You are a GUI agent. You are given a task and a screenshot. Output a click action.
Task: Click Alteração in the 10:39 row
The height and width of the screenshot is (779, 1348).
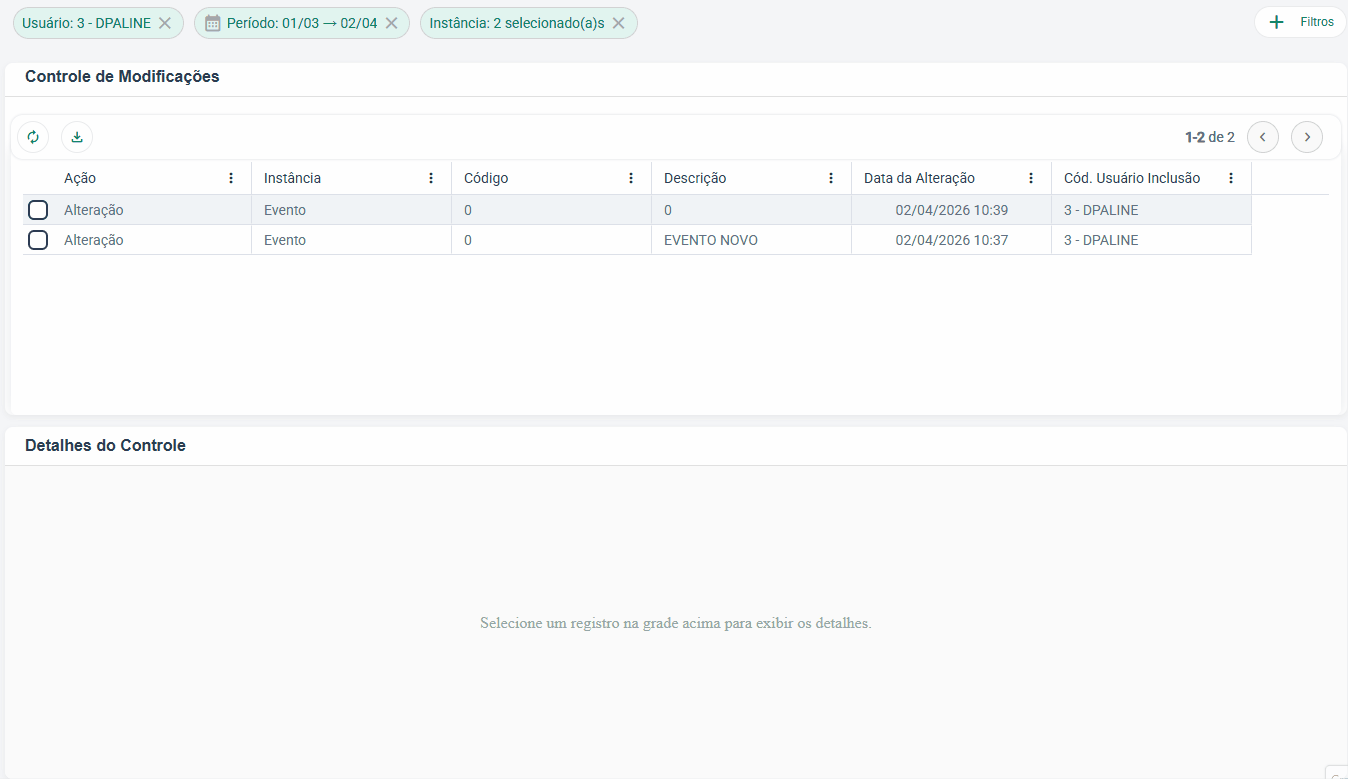pyautogui.click(x=94, y=210)
